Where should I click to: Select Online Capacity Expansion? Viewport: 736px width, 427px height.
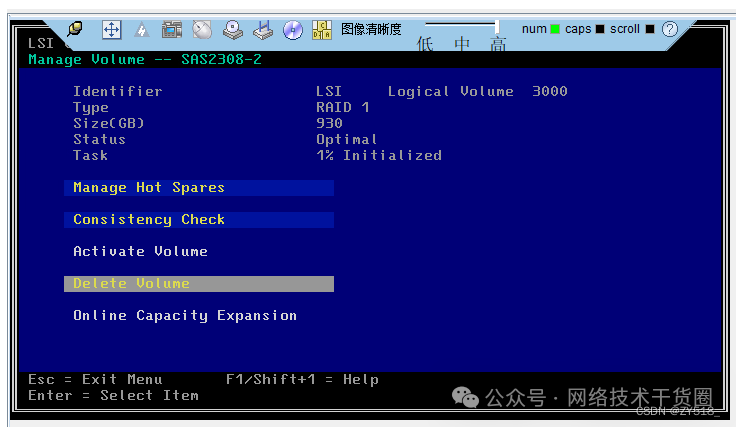185,316
